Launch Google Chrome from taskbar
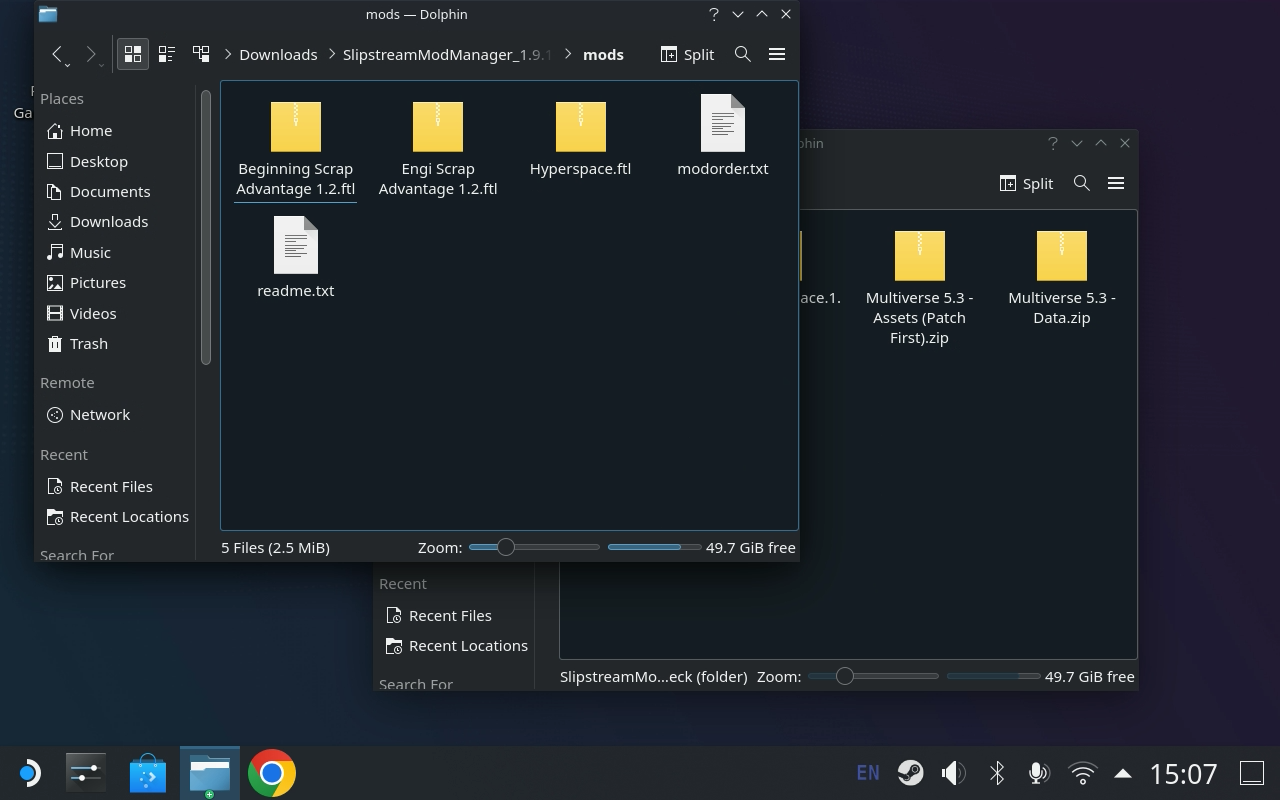The width and height of the screenshot is (1280, 800). click(272, 773)
